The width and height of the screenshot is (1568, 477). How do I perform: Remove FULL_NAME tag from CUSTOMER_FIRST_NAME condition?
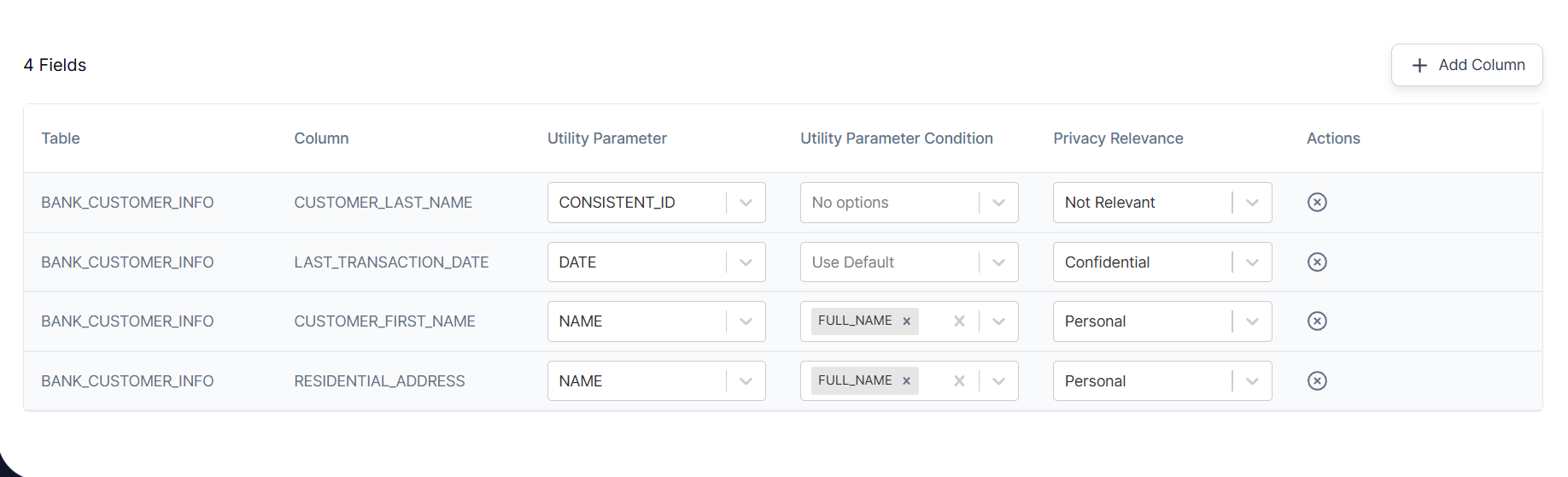(x=907, y=321)
